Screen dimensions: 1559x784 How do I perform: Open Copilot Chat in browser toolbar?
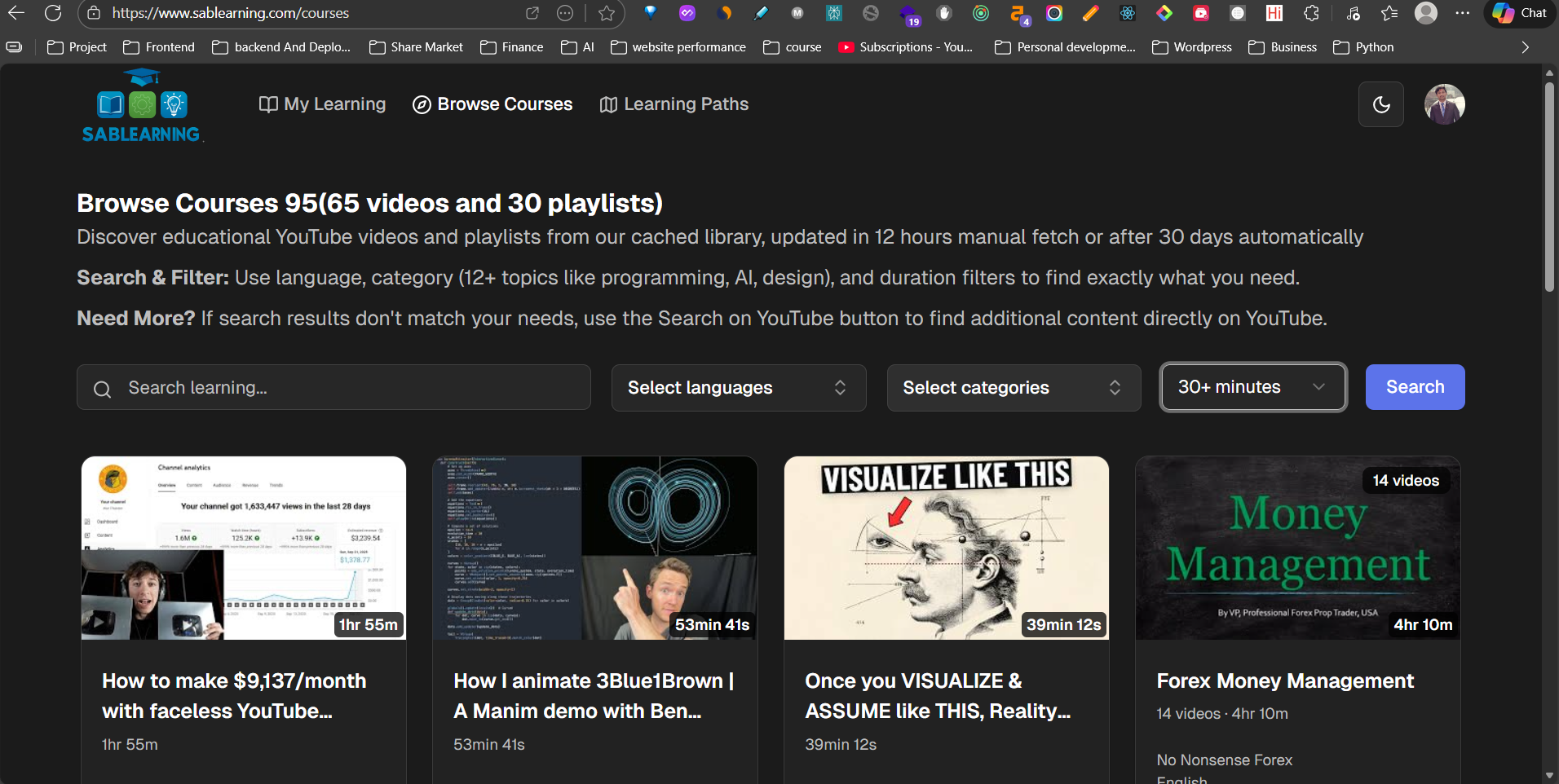point(1520,13)
